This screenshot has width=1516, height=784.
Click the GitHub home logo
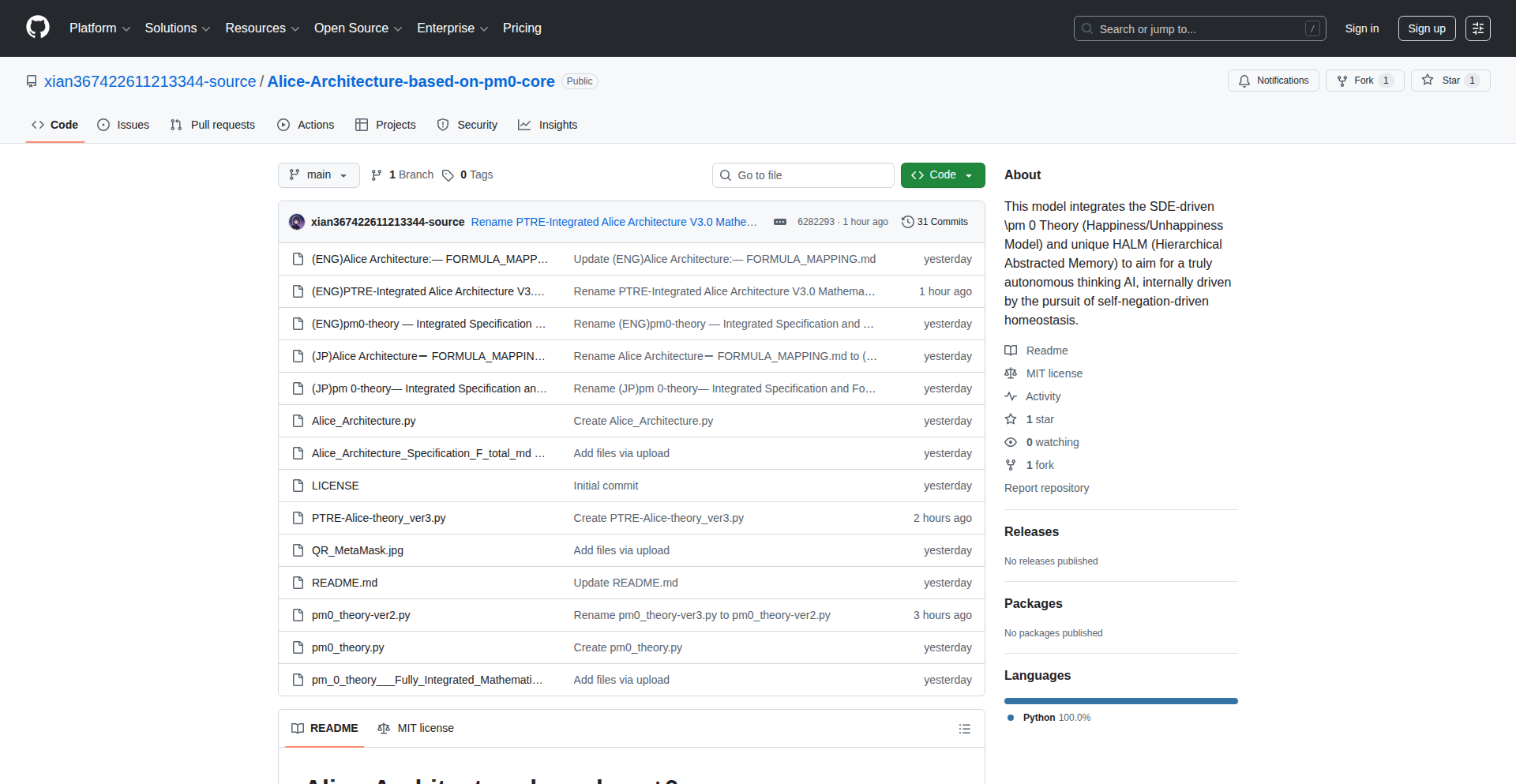pos(36,28)
